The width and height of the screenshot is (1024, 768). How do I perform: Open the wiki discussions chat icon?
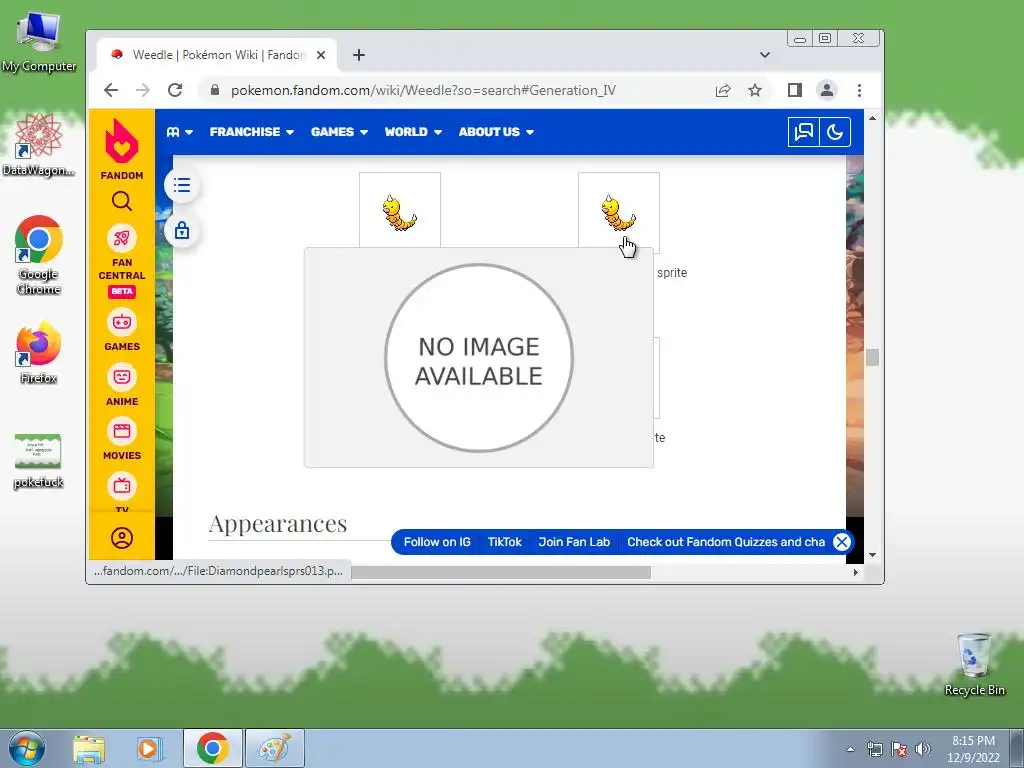[x=803, y=132]
